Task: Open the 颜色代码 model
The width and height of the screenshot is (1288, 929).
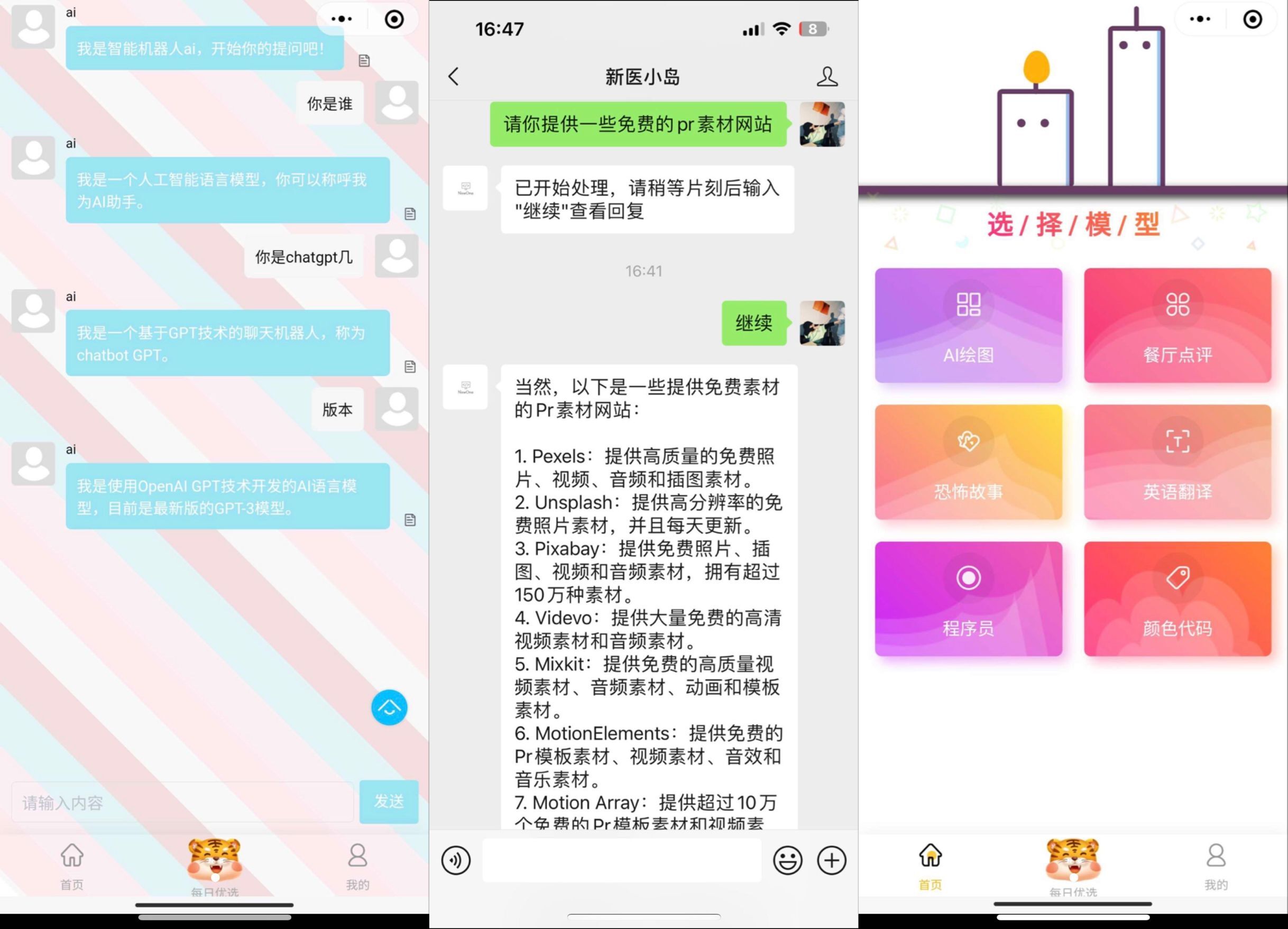Action: click(1177, 599)
